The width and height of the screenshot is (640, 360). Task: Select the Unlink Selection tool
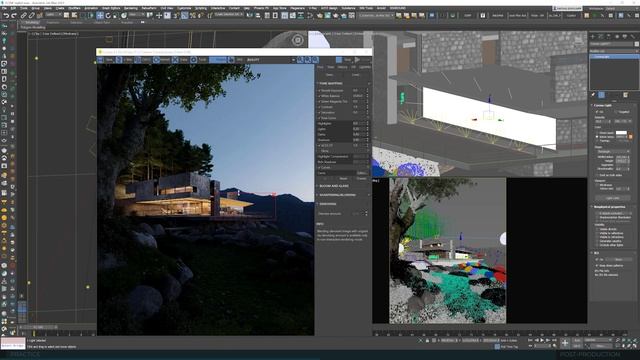tap(31, 16)
